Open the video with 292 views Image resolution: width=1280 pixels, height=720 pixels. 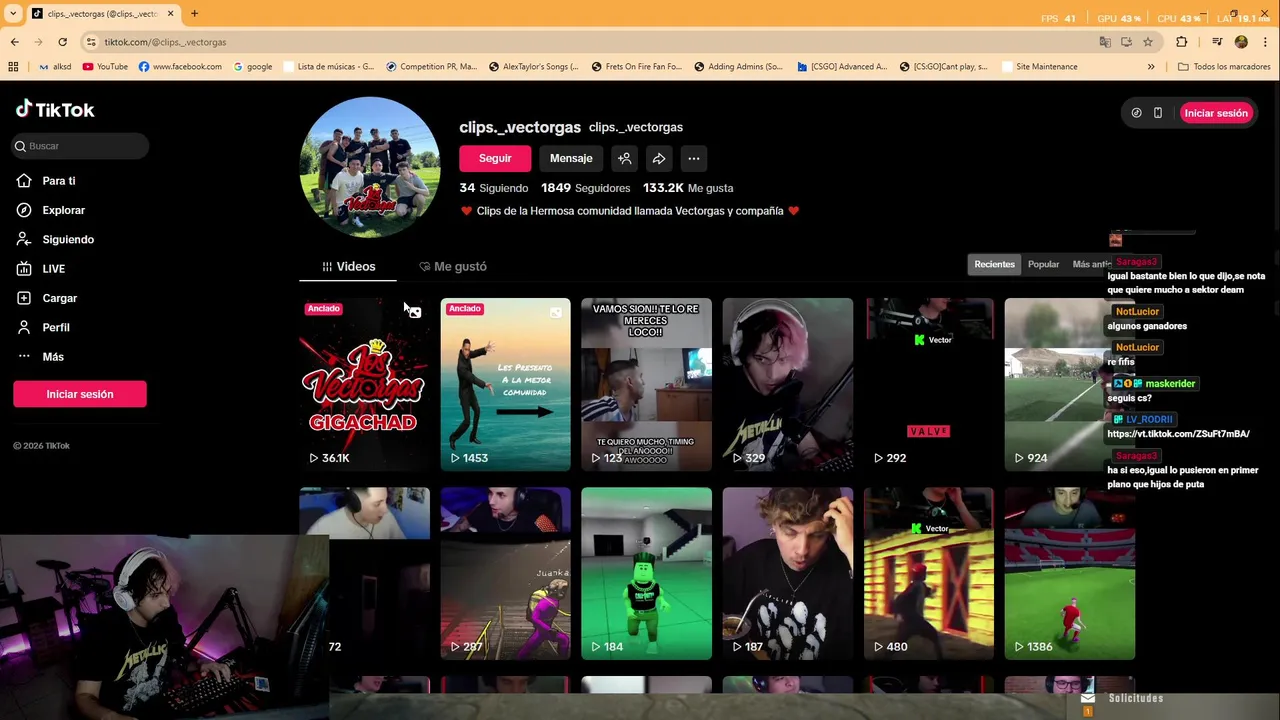point(929,384)
